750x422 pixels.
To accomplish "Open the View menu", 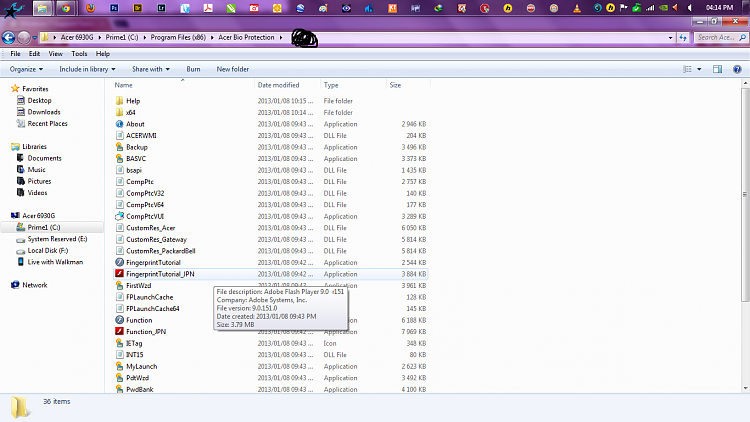I will tap(55, 54).
